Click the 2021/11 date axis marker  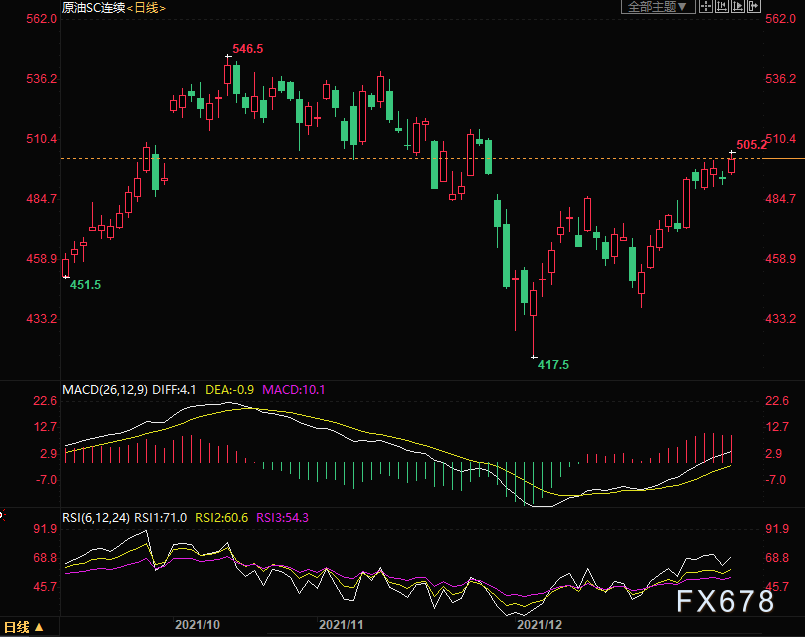tap(341, 625)
